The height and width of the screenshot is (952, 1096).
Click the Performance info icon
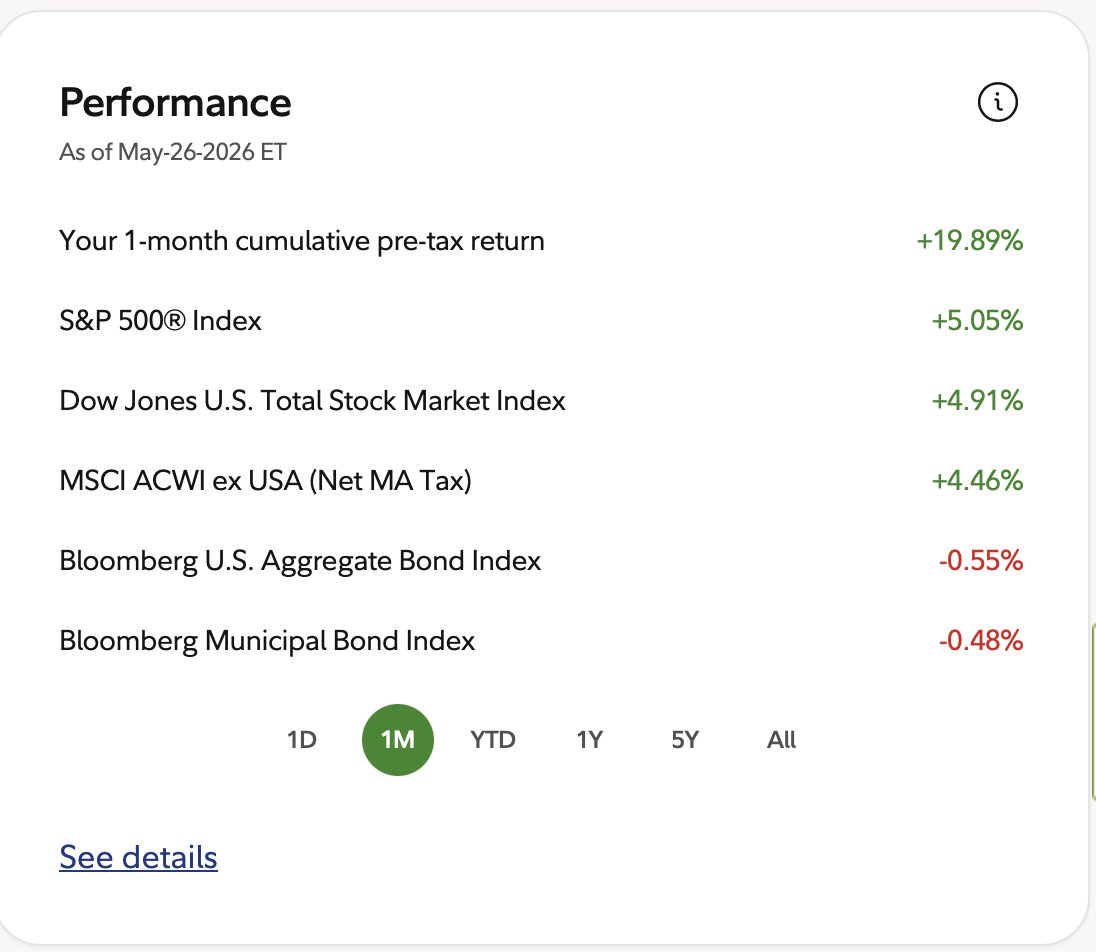(997, 102)
